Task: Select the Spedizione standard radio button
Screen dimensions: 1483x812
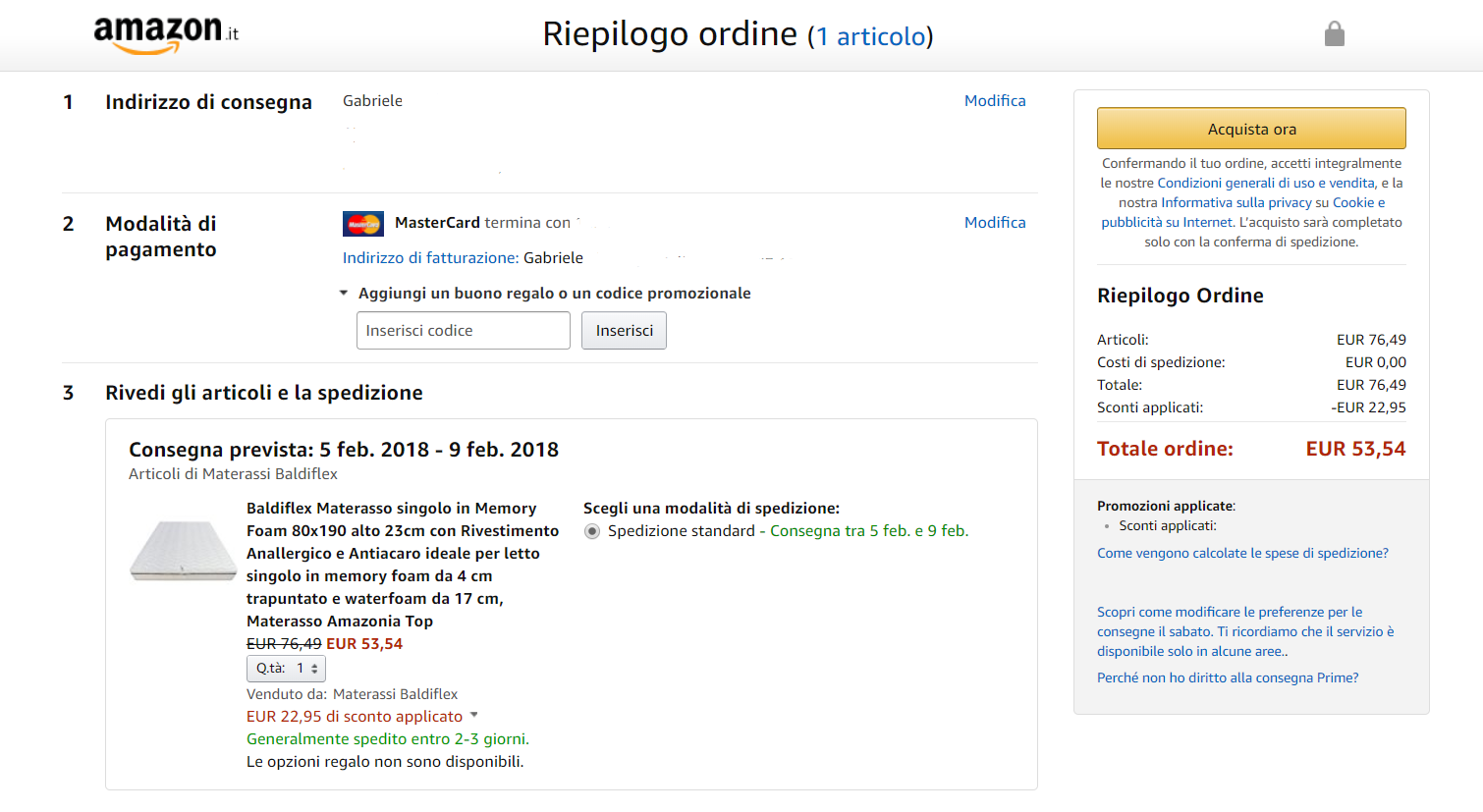Action: click(592, 531)
